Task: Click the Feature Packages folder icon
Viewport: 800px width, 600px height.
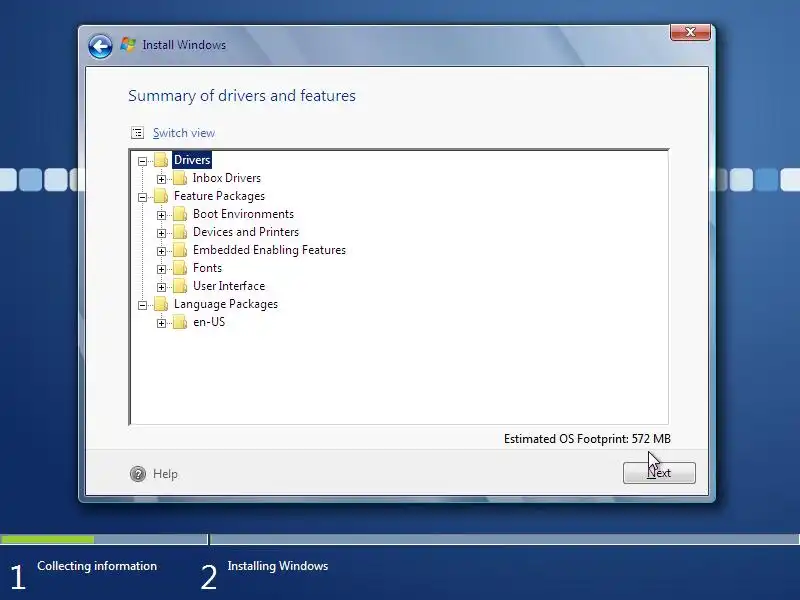Action: click(x=161, y=196)
